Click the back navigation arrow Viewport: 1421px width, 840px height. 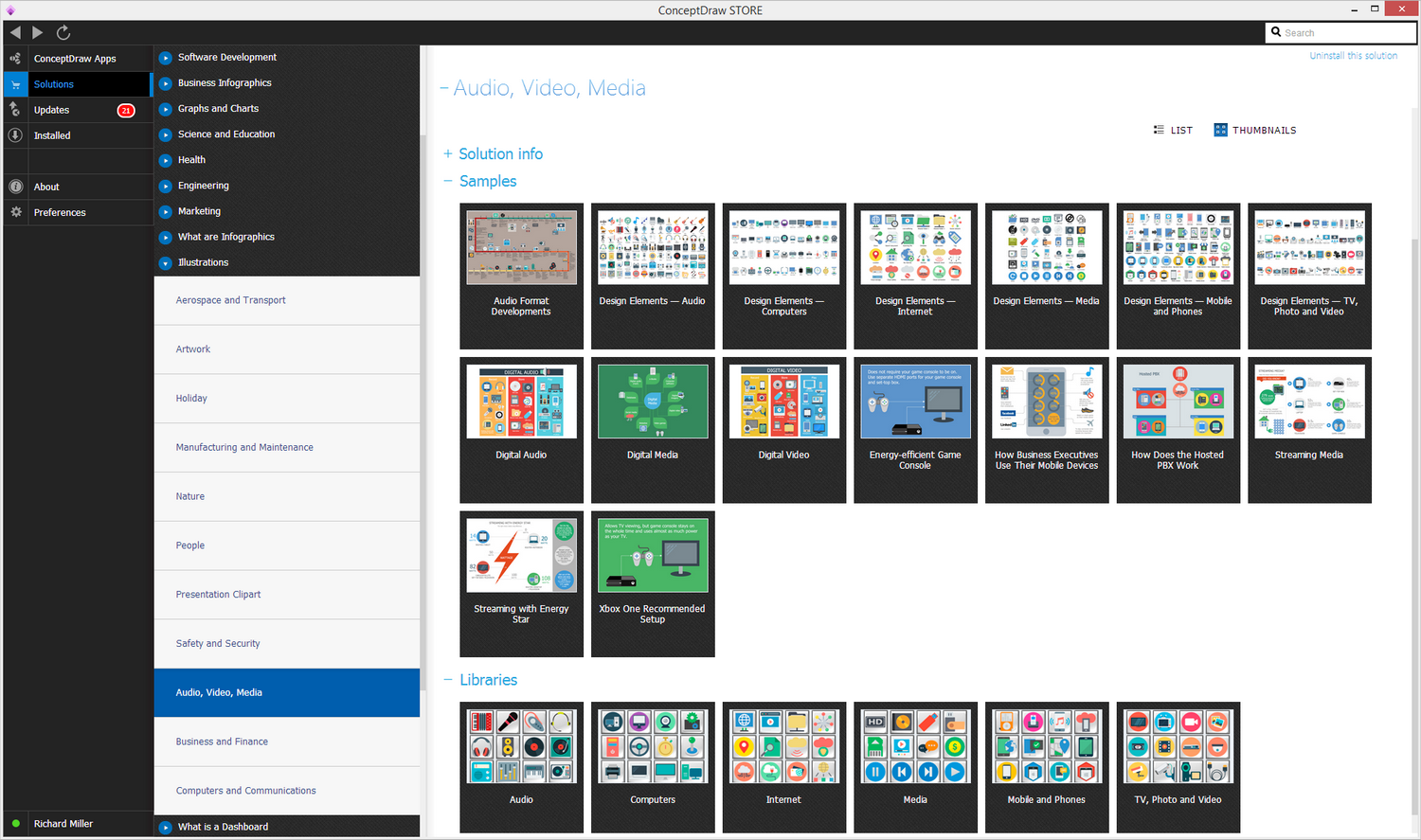[15, 32]
